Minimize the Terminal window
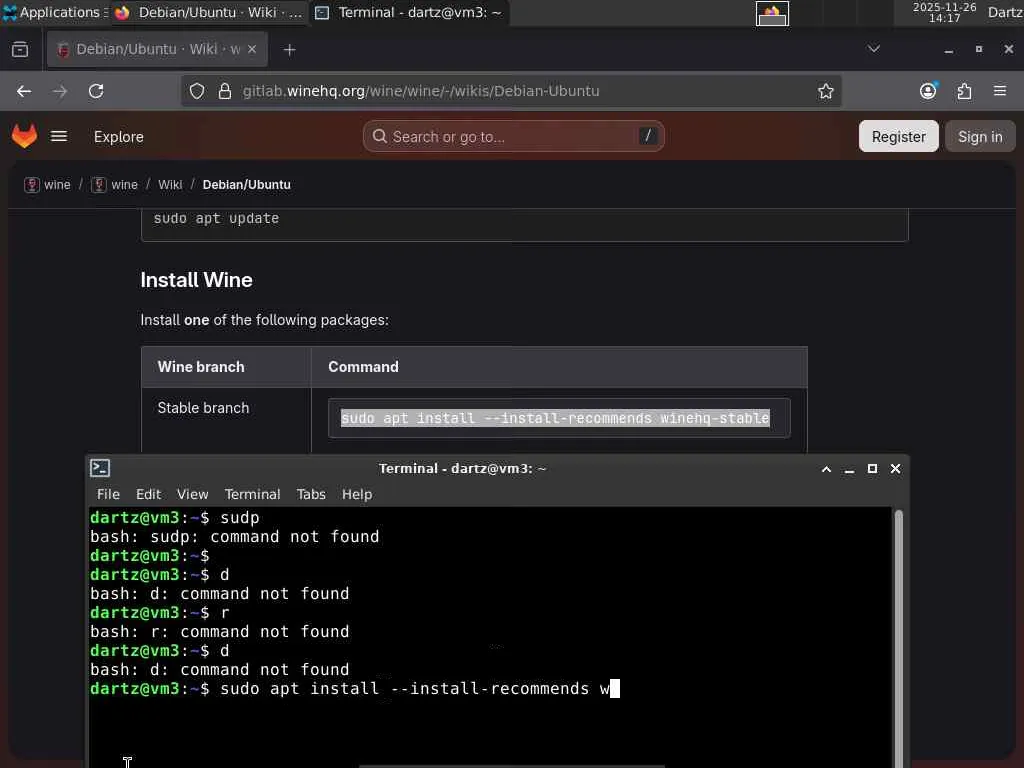This screenshot has height=768, width=1024. (x=849, y=469)
